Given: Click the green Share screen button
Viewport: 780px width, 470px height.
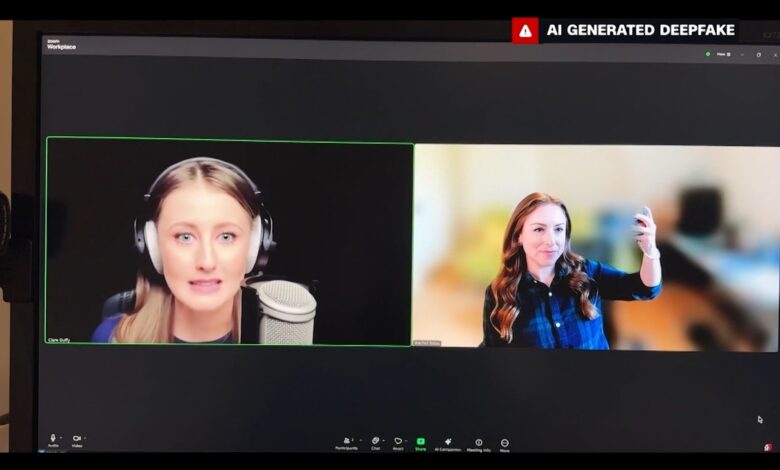Looking at the screenshot, I should pos(421,442).
